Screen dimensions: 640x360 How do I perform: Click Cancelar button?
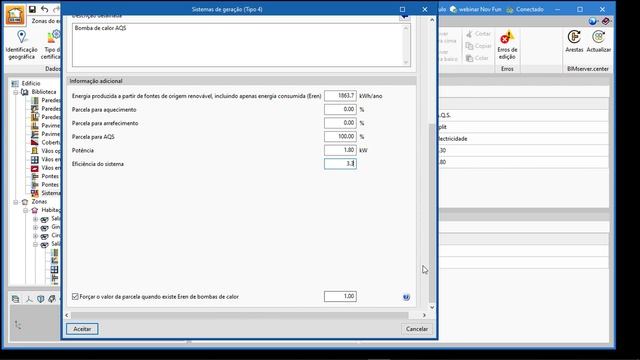[x=417, y=329]
